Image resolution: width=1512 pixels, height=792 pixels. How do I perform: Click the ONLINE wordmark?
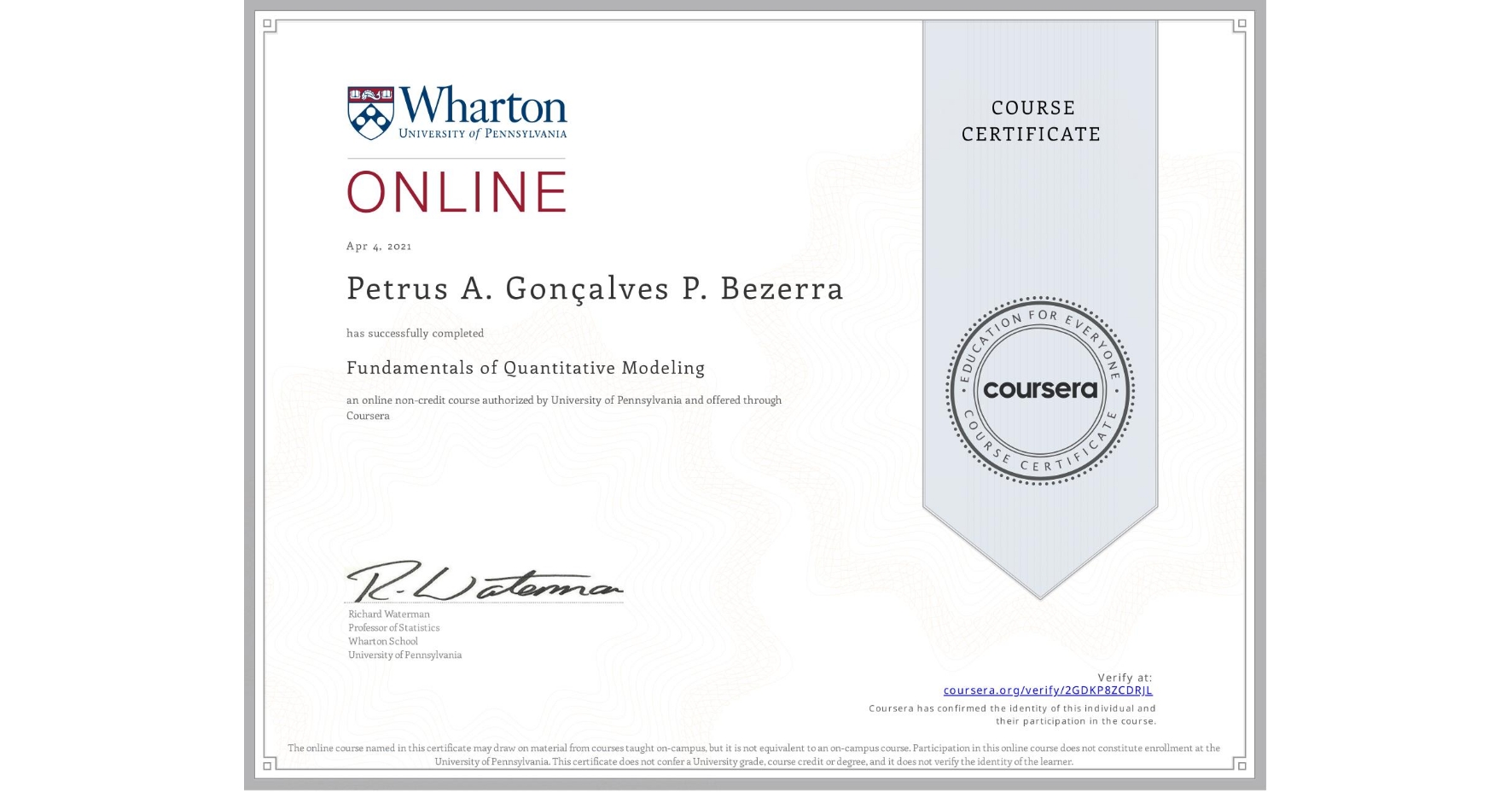(x=457, y=191)
